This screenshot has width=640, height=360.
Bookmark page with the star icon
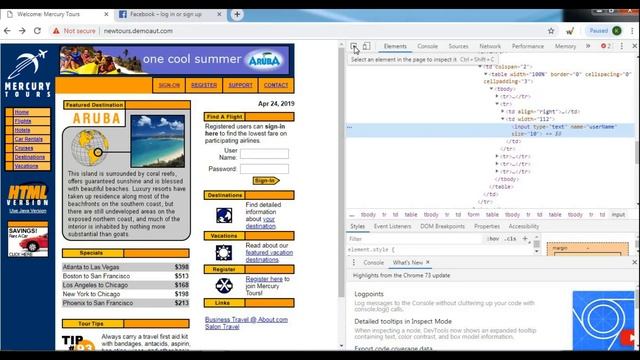[x=551, y=31]
